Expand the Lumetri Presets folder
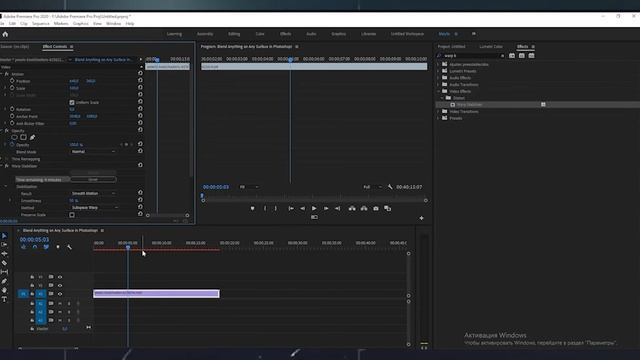Screen dimensions: 640x360 tap(439, 71)
